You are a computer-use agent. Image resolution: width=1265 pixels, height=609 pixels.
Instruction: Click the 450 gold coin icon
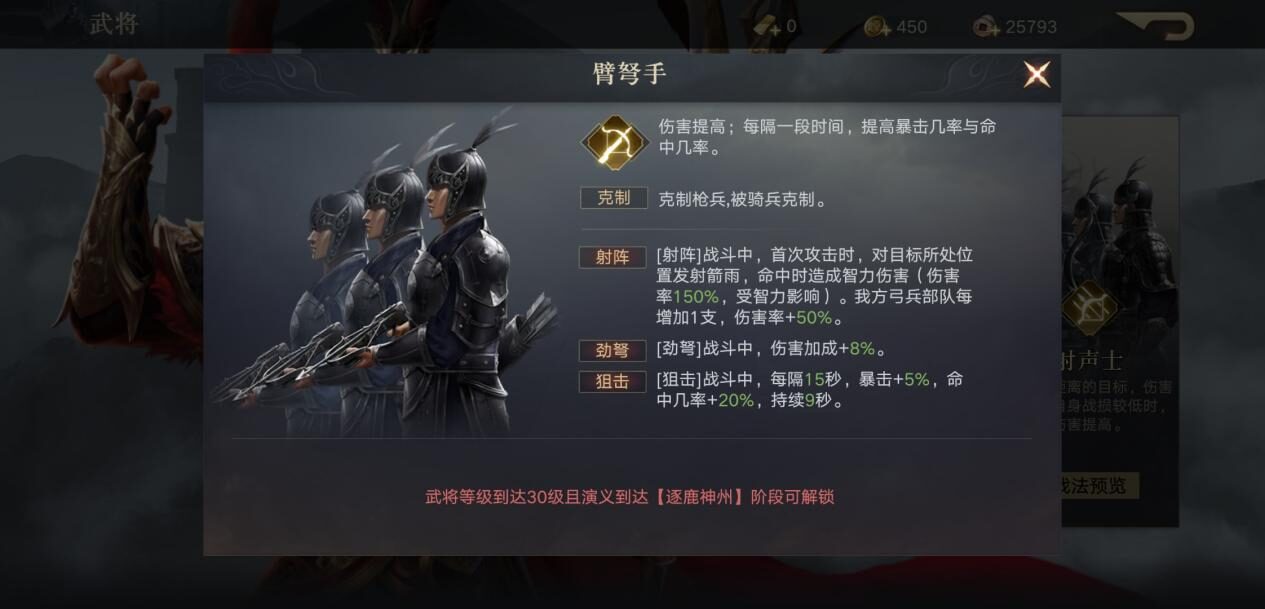[x=877, y=27]
